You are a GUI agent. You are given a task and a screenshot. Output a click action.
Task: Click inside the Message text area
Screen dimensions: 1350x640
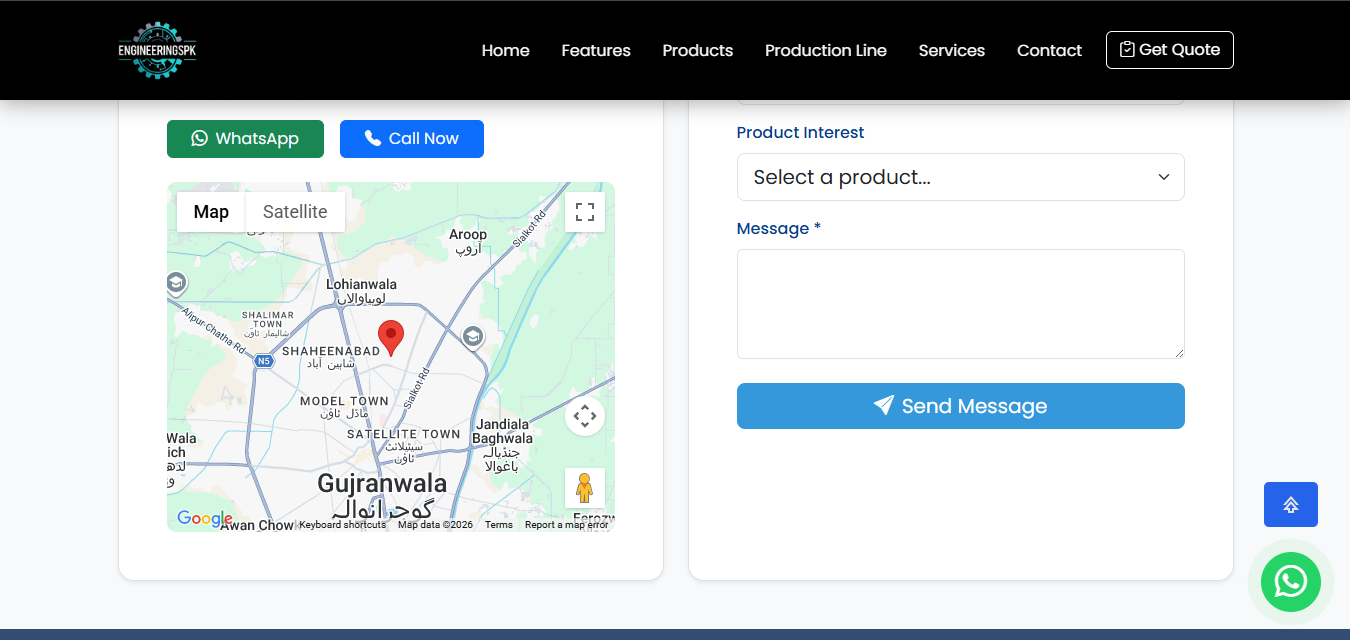coord(960,303)
